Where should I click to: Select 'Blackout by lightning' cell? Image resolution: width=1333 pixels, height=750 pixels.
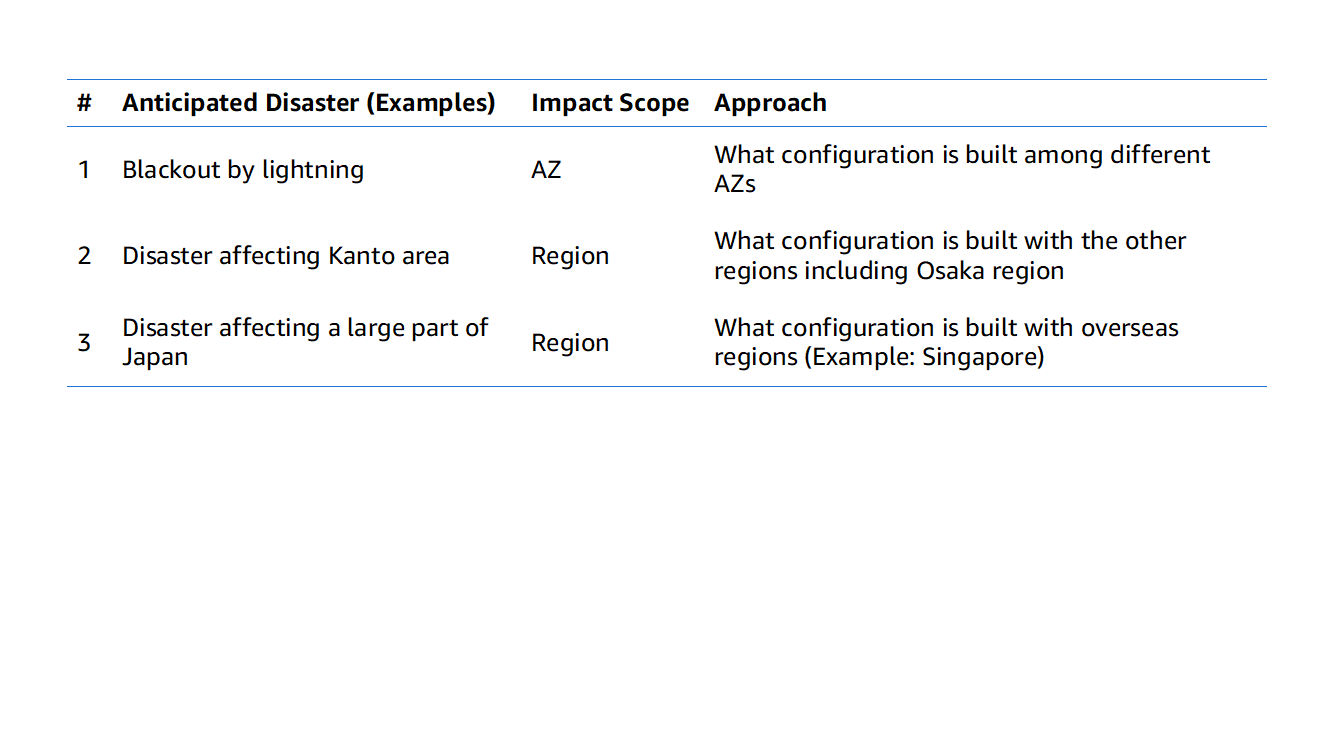pos(243,170)
